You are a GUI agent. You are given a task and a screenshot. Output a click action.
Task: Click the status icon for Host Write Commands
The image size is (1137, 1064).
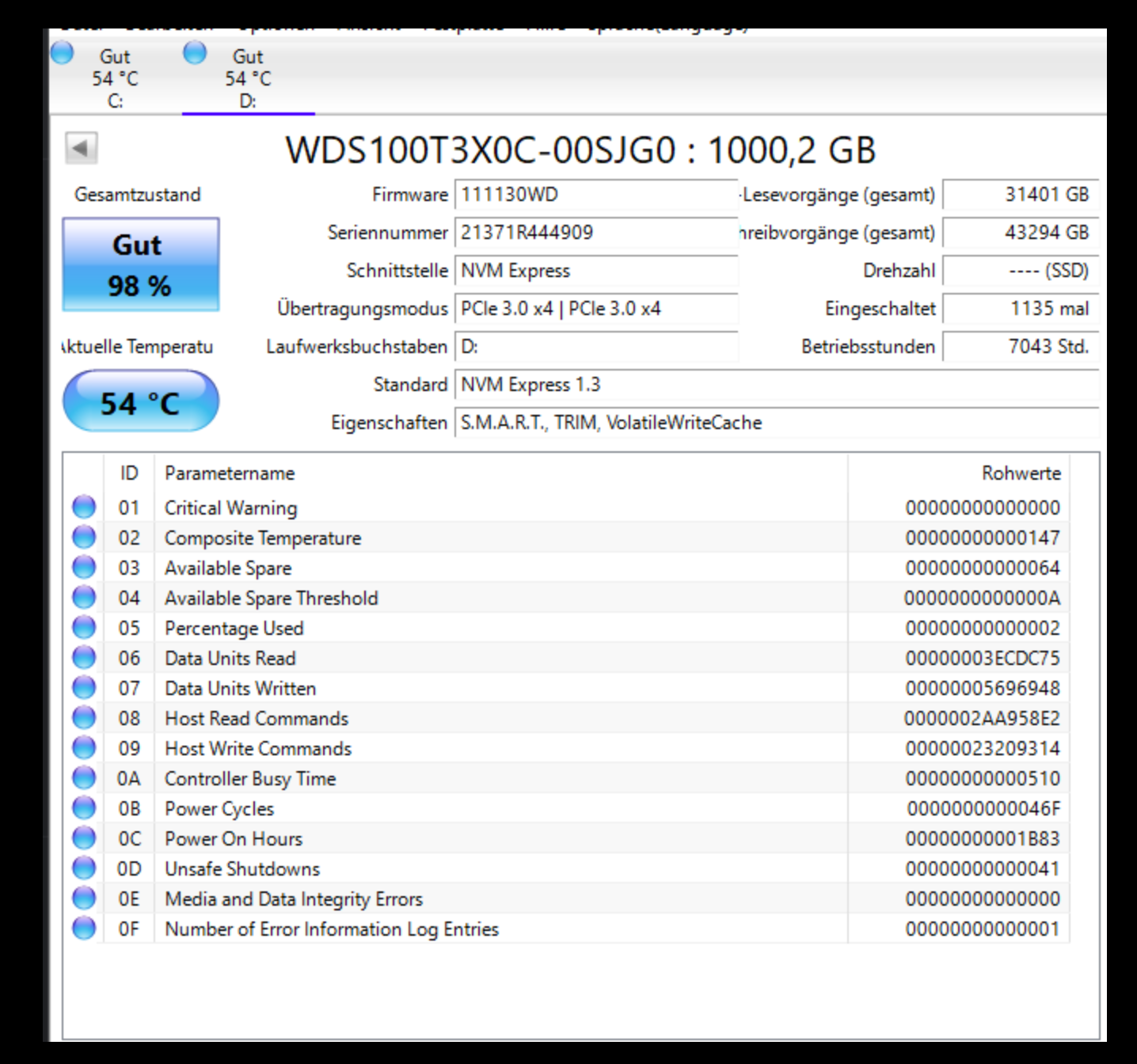tap(84, 747)
